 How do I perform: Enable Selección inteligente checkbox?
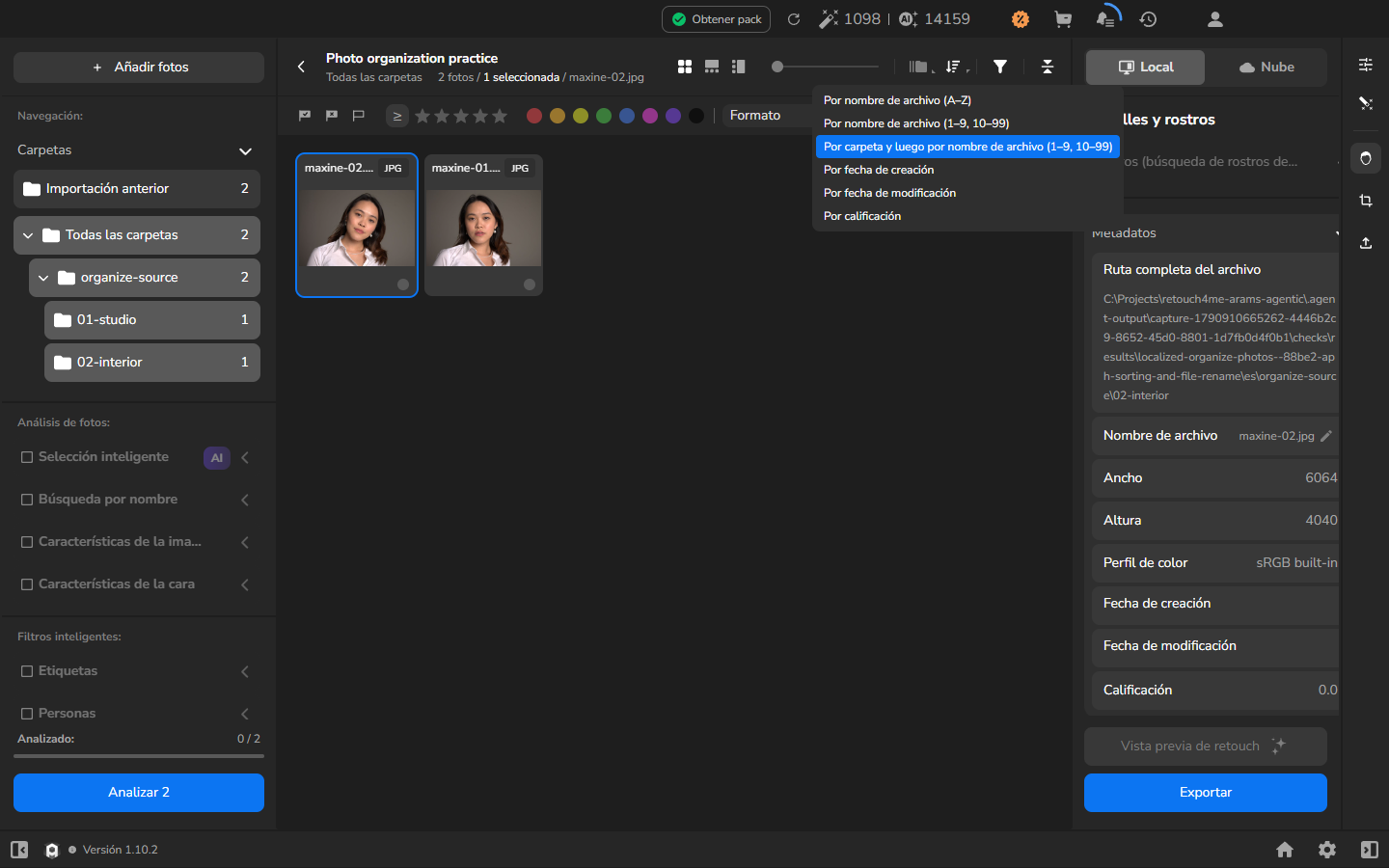click(27, 457)
